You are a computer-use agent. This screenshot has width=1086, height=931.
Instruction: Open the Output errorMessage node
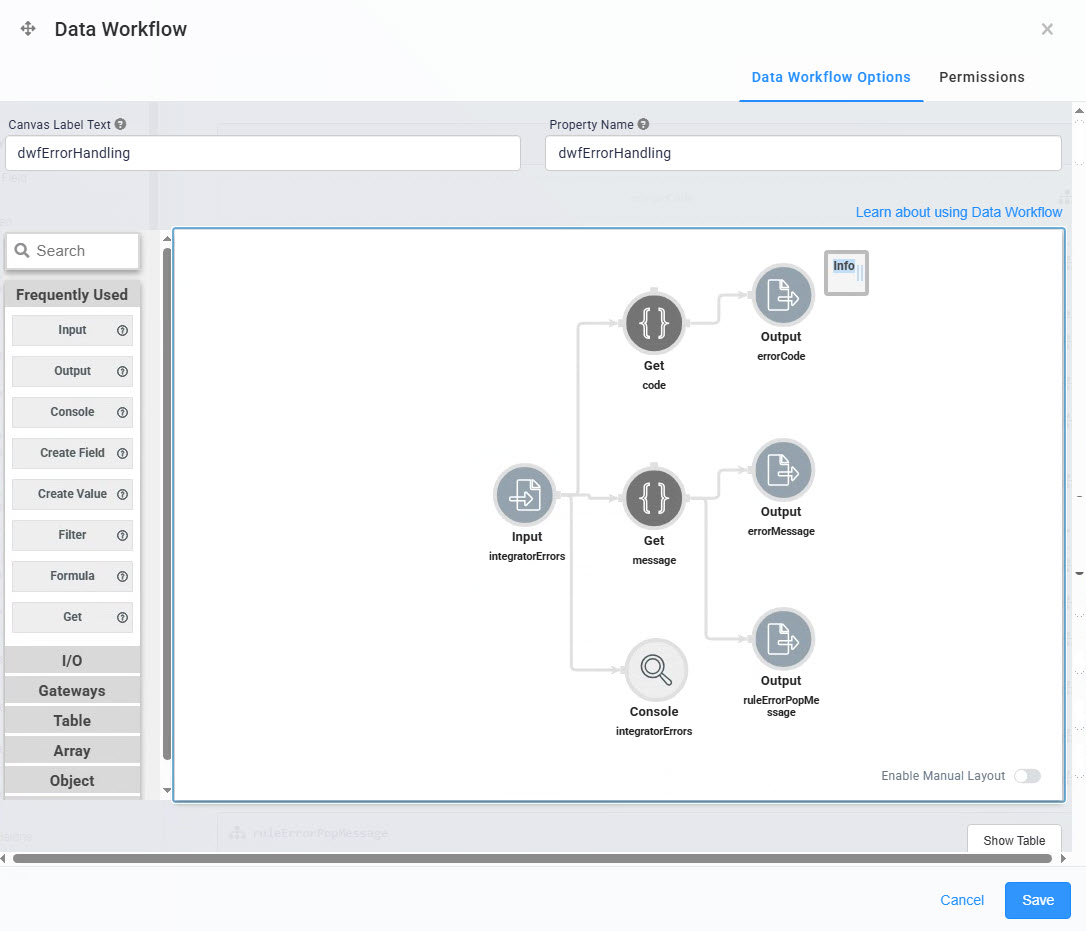(x=782, y=469)
